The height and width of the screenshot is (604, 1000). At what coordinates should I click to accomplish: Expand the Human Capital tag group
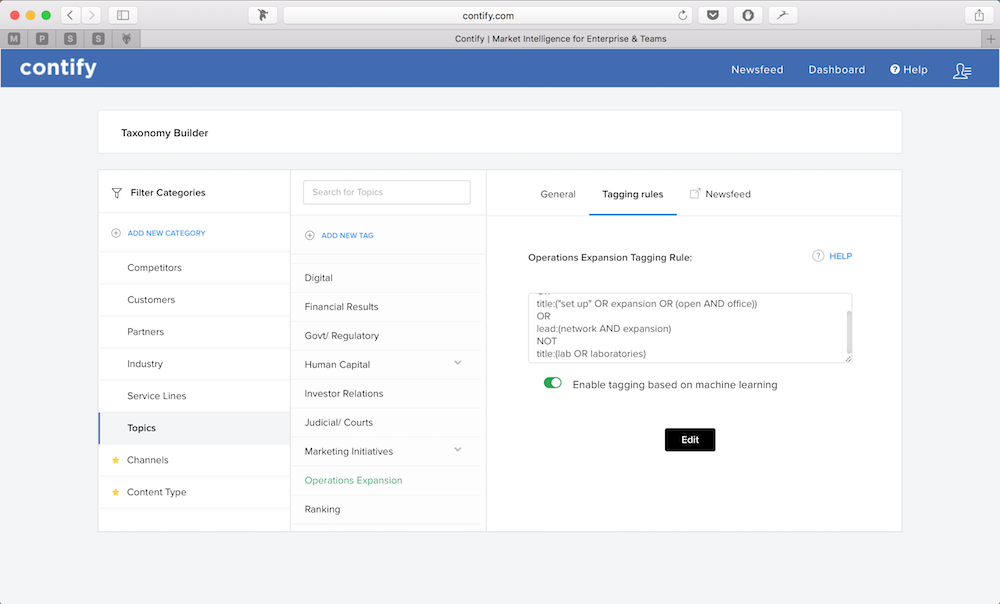(x=457, y=364)
